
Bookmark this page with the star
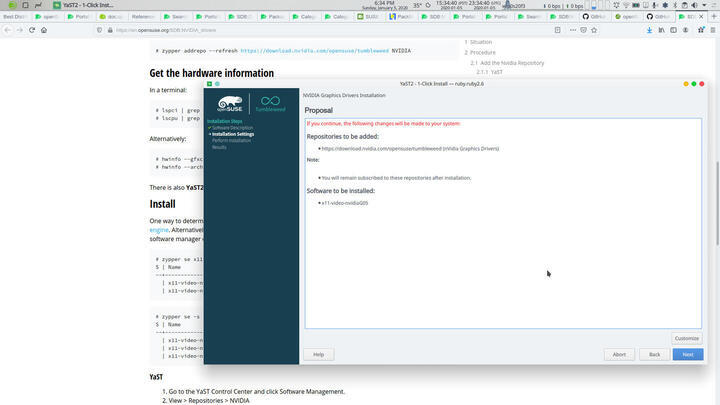[594, 30]
